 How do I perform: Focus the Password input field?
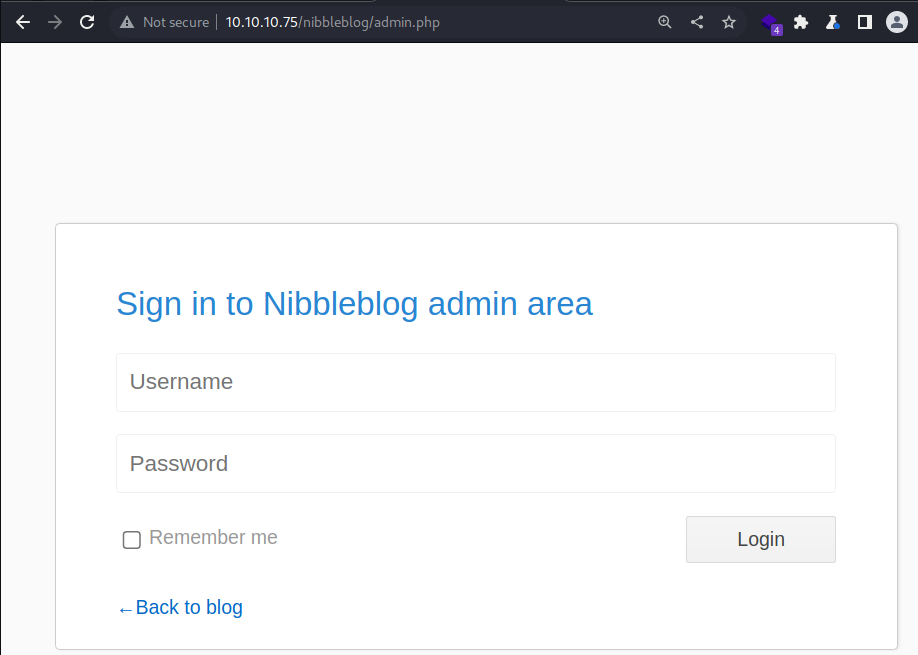point(475,464)
